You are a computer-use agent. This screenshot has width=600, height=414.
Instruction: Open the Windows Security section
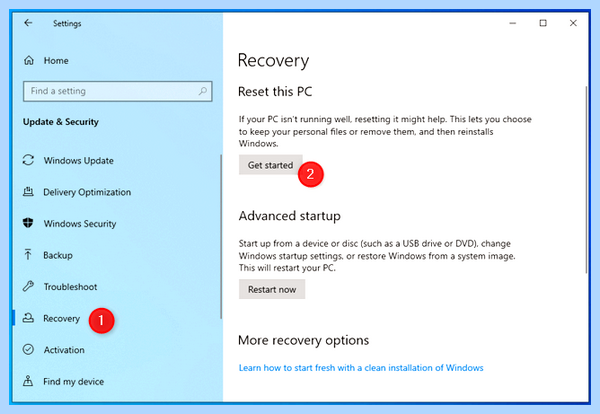pos(80,223)
